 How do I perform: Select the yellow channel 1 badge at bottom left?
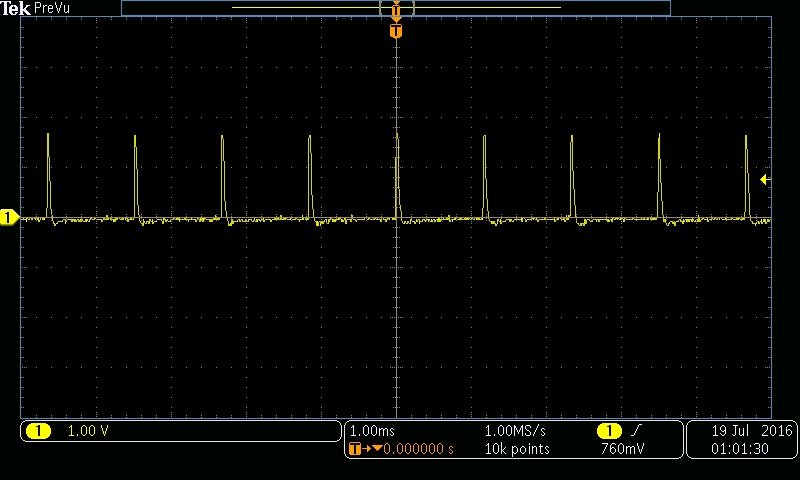click(x=38, y=431)
